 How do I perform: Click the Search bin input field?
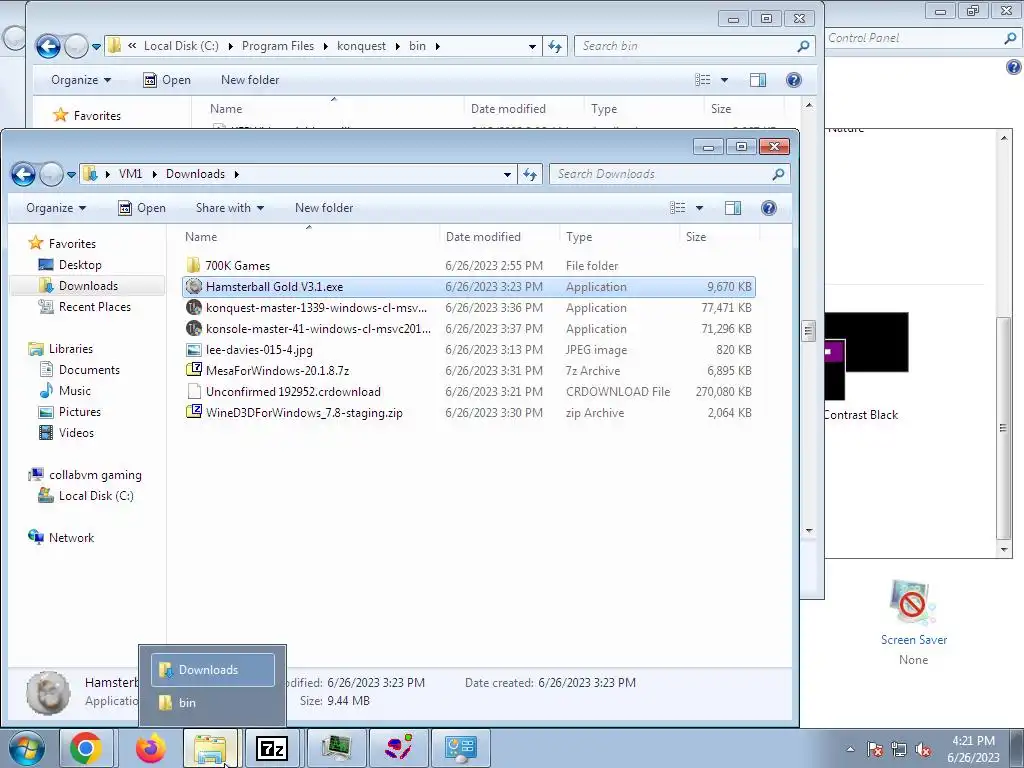[686, 46]
